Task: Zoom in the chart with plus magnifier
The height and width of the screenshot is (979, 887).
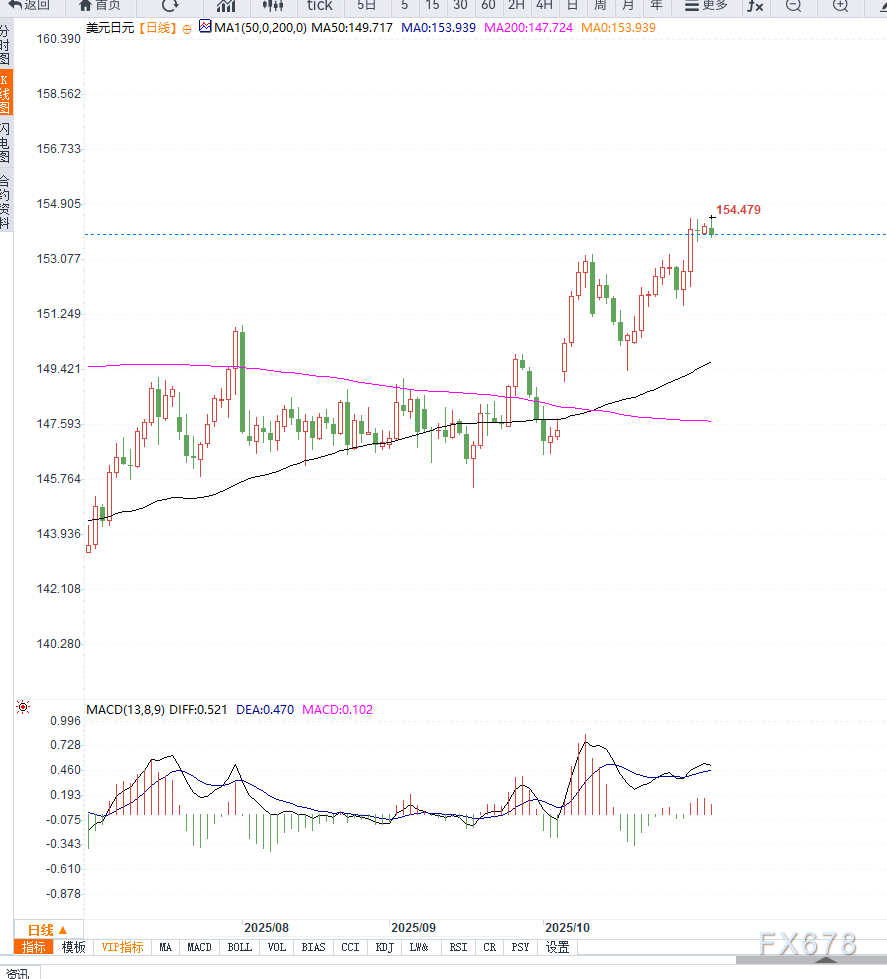Action: 841,5
